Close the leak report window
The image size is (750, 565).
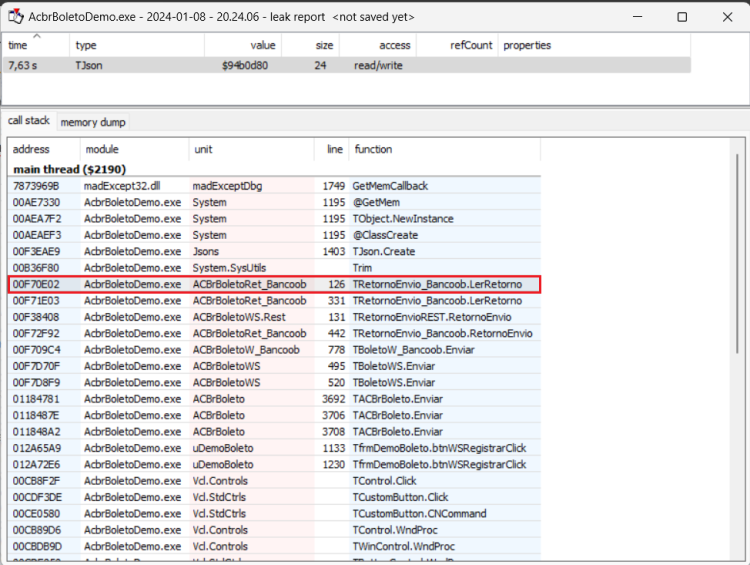click(x=728, y=17)
